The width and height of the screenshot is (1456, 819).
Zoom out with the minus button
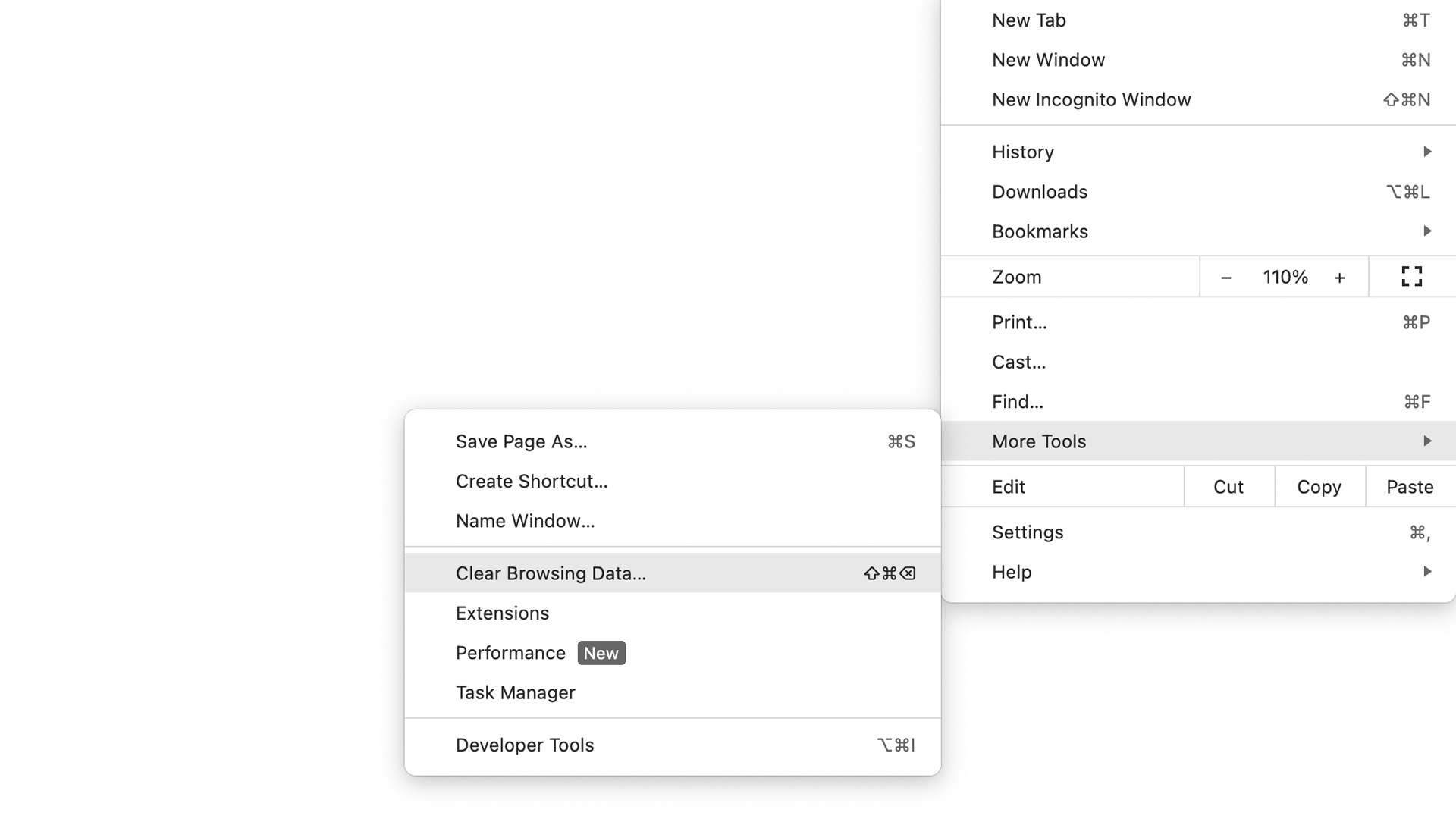tap(1225, 278)
